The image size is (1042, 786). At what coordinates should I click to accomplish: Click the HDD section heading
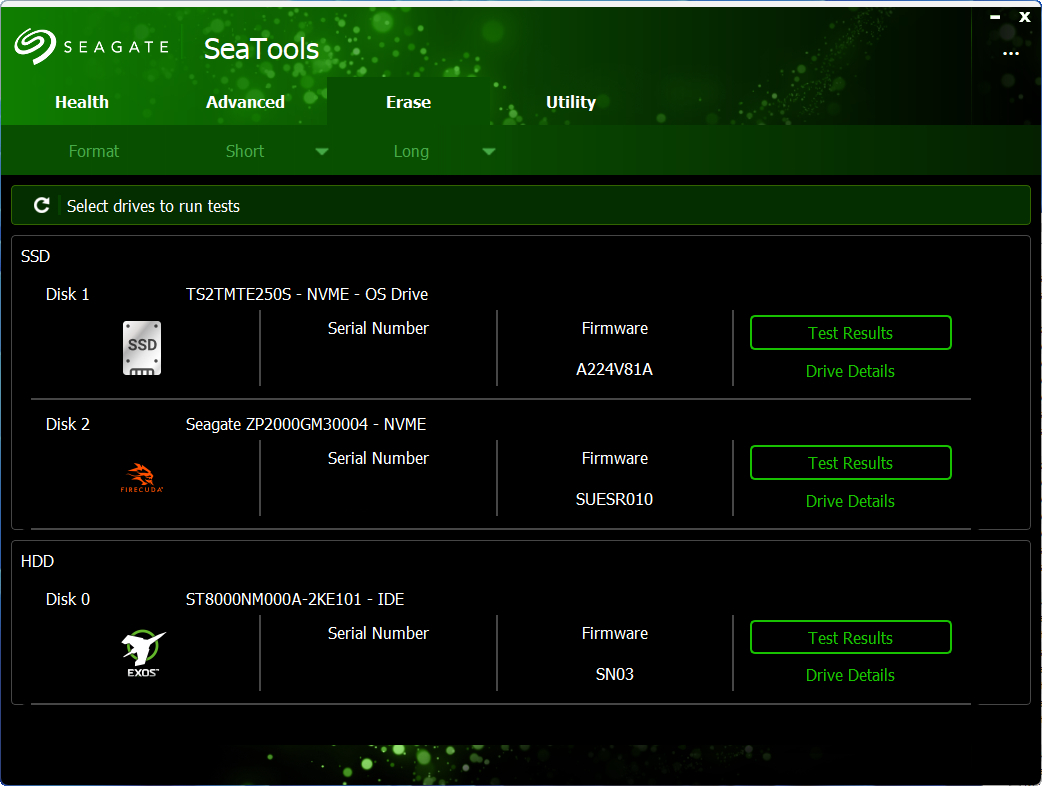[37, 561]
